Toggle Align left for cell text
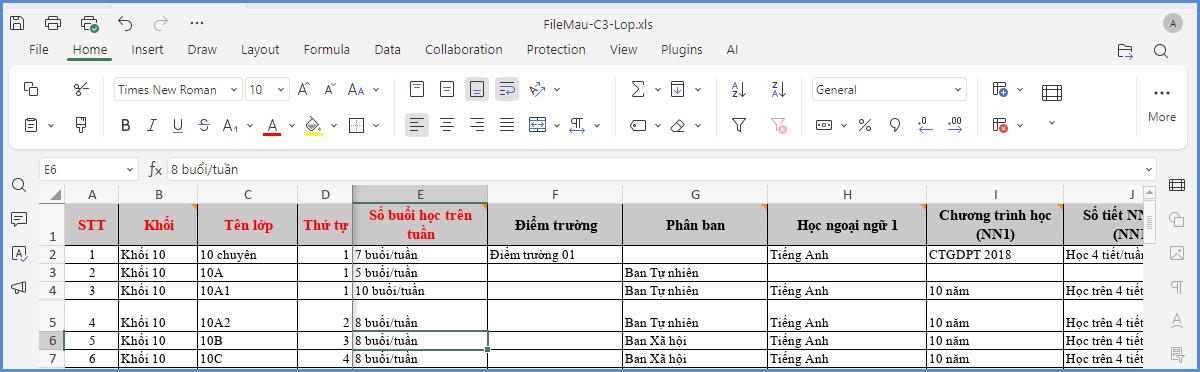The height and width of the screenshot is (372, 1200). click(417, 125)
